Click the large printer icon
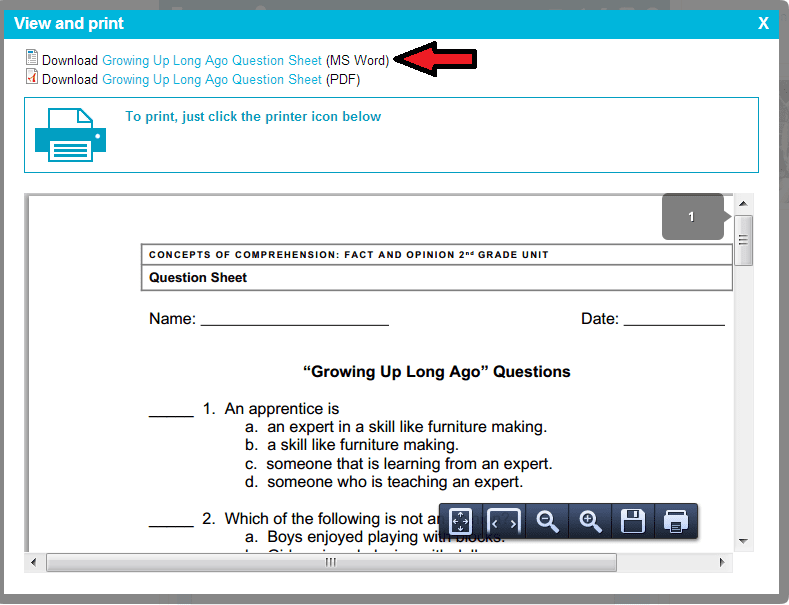The width and height of the screenshot is (789, 605). [x=70, y=135]
